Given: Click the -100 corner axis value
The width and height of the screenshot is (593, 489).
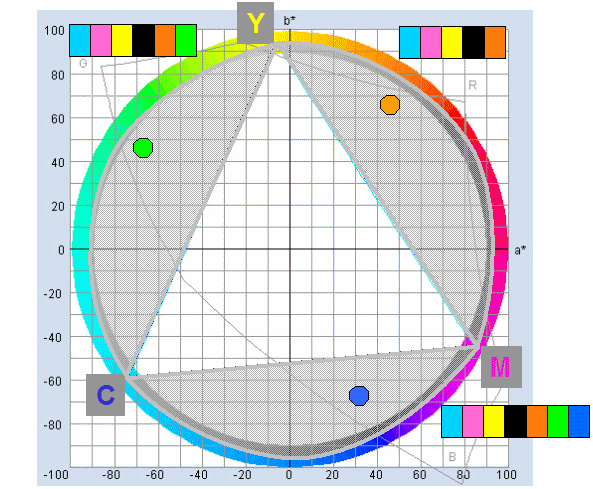Looking at the screenshot, I should point(56,475).
